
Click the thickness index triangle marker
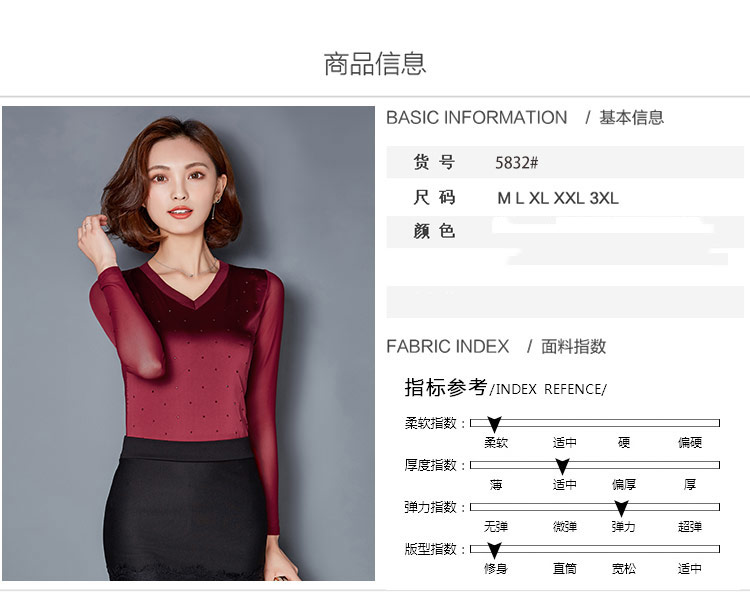[562, 466]
